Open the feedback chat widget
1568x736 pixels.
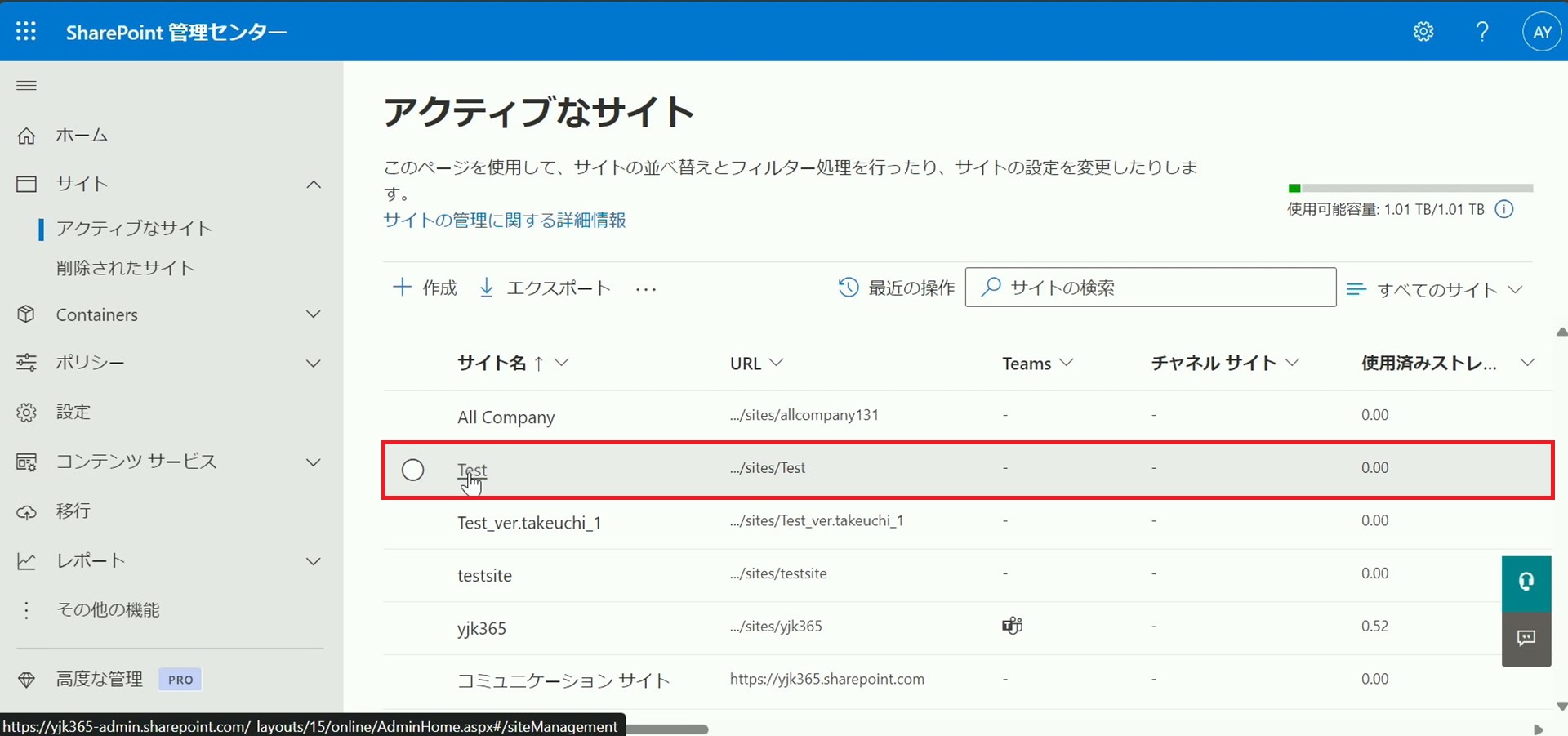pos(1526,638)
